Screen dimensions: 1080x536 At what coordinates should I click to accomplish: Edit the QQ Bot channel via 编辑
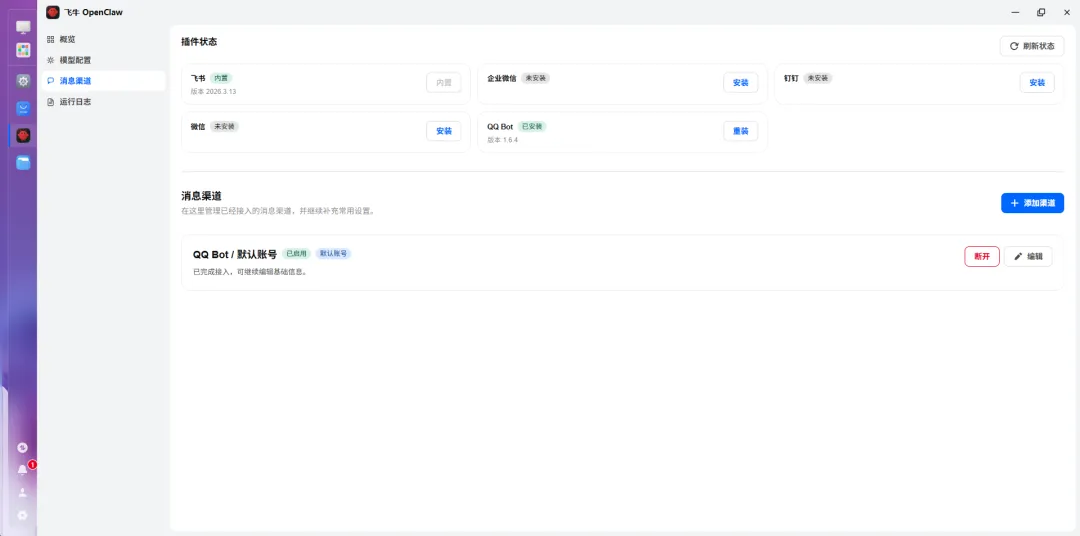tap(1028, 256)
